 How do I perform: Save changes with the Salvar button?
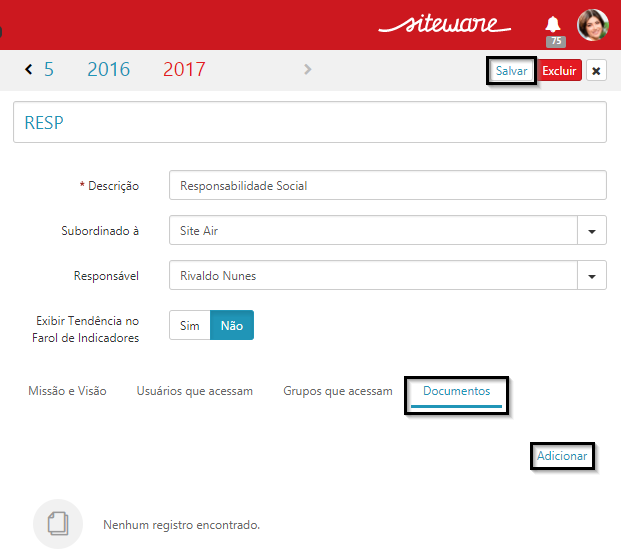click(511, 71)
